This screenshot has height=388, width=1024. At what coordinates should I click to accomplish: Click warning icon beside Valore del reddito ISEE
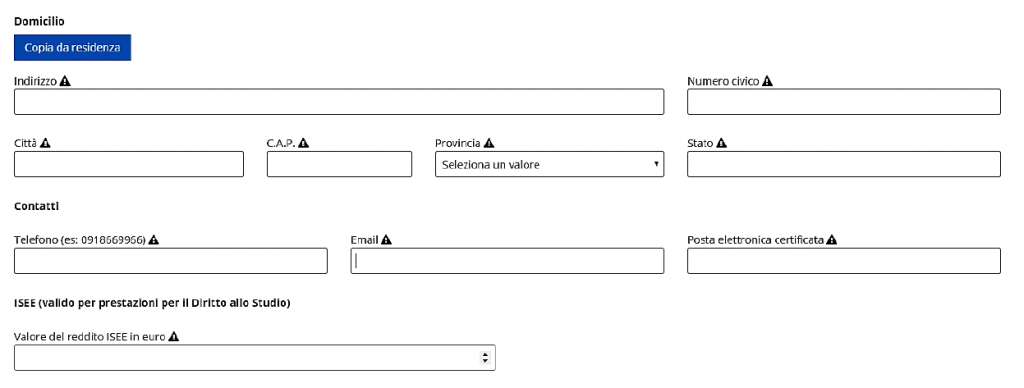173,336
